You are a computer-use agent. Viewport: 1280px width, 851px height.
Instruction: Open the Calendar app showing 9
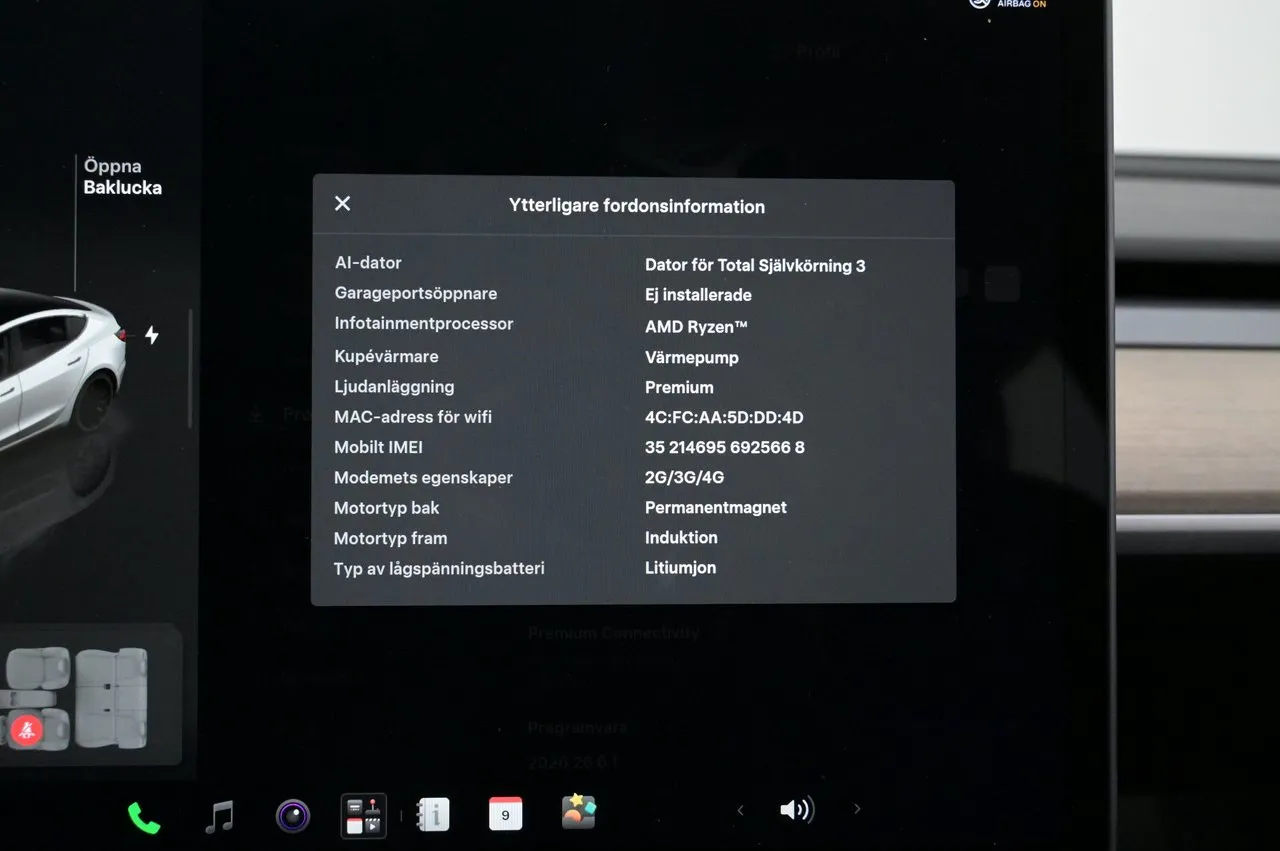pyautogui.click(x=505, y=813)
